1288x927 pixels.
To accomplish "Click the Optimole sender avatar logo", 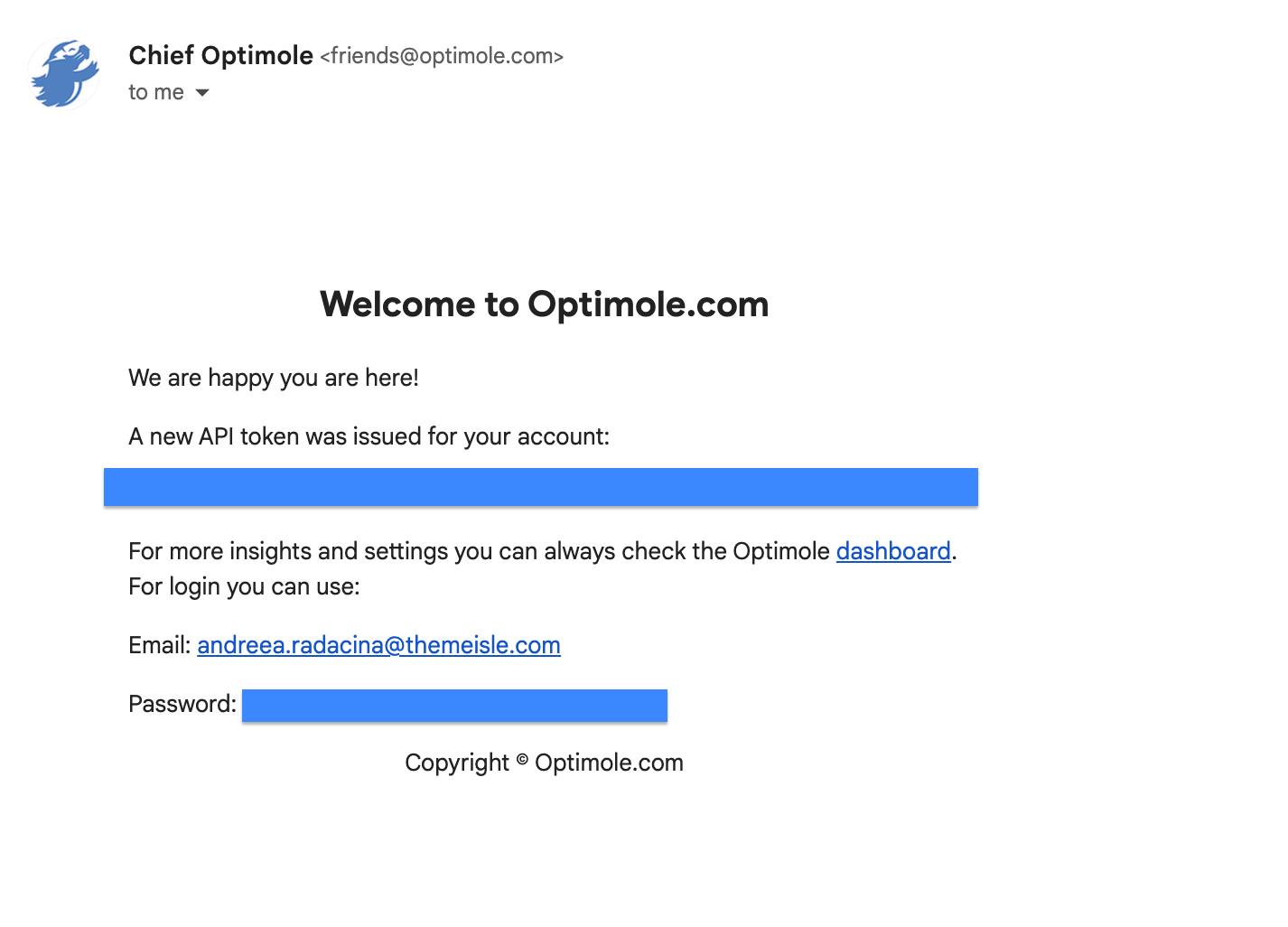I will click(x=64, y=74).
